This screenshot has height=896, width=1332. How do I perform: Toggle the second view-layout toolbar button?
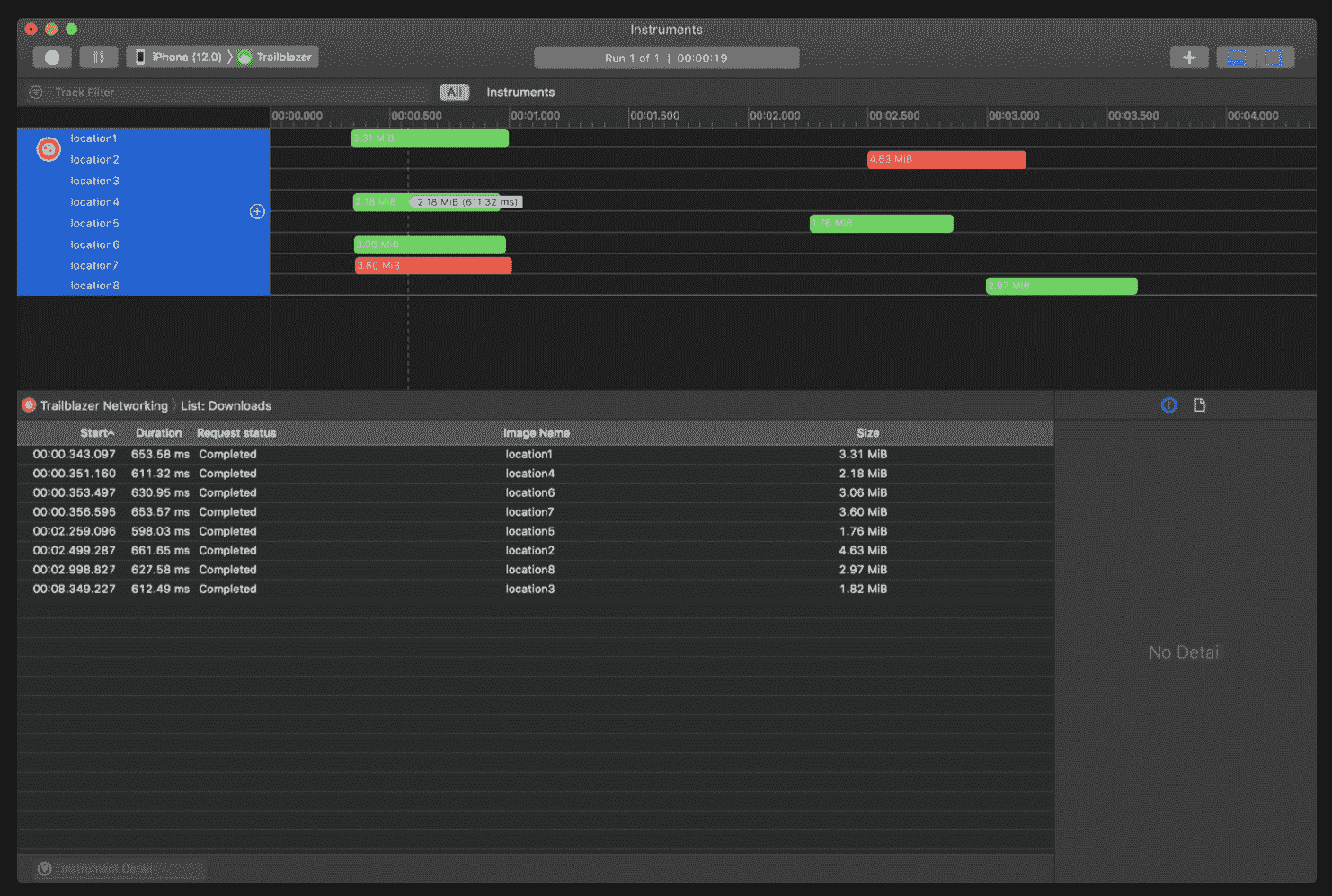(x=1274, y=58)
